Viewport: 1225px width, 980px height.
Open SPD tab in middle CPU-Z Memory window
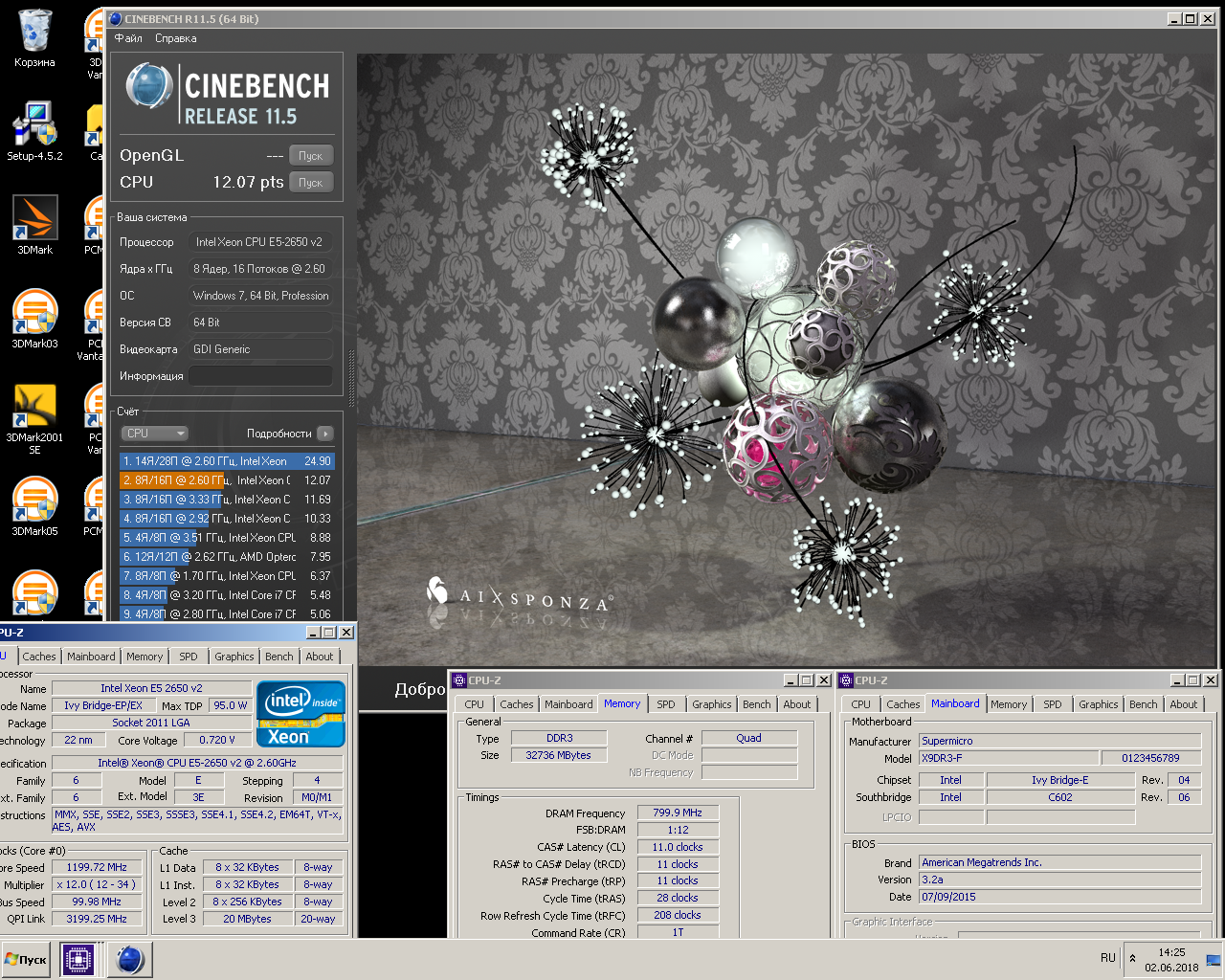666,704
